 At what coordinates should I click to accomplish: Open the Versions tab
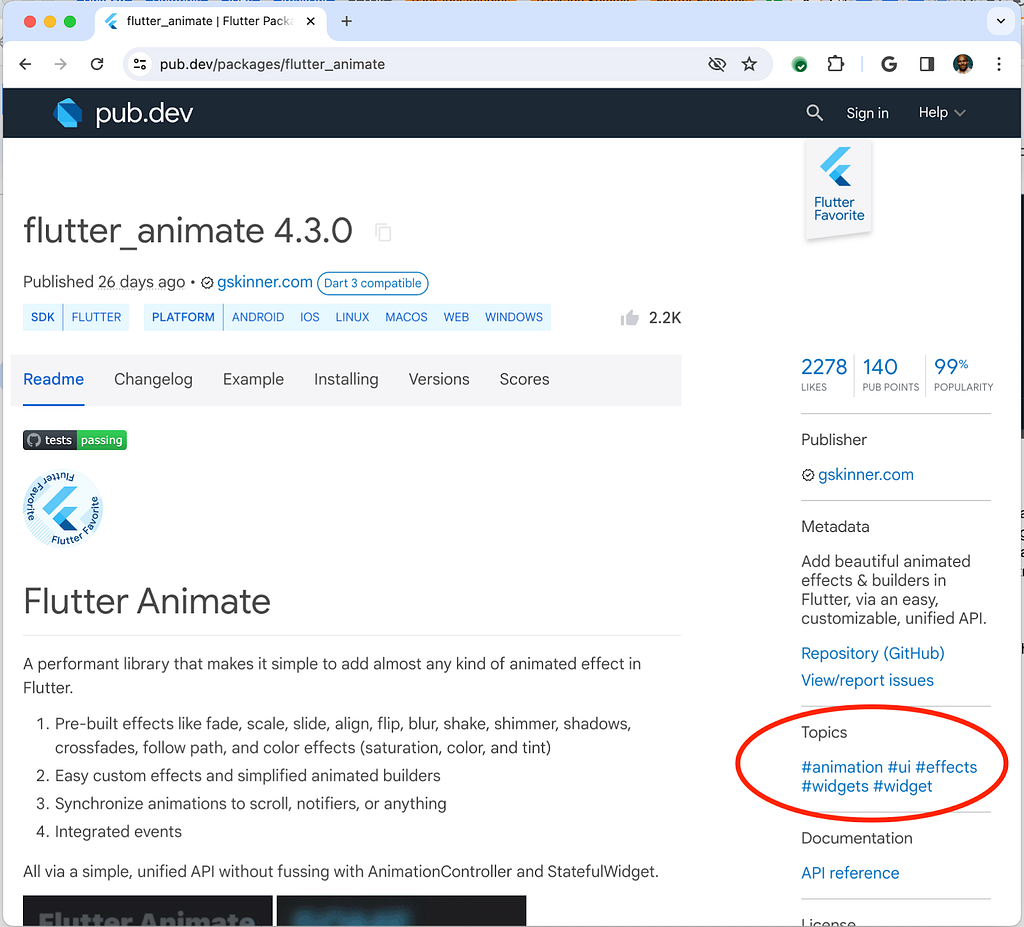point(439,380)
